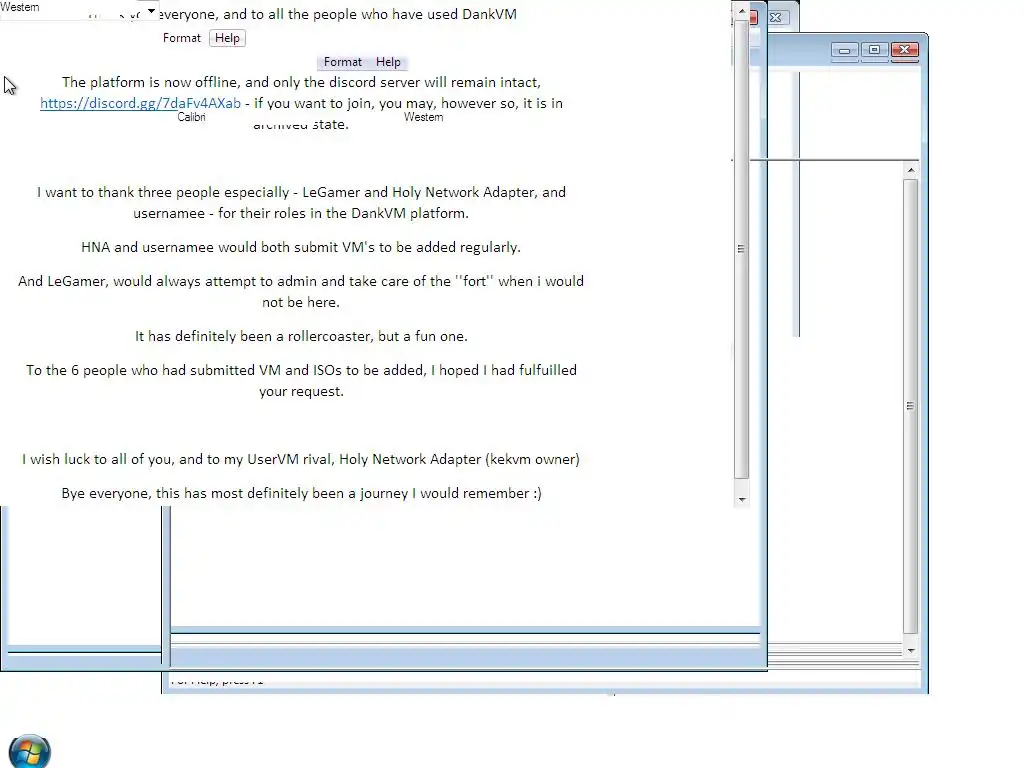
Task: Maximize the back window
Action: [874, 50]
